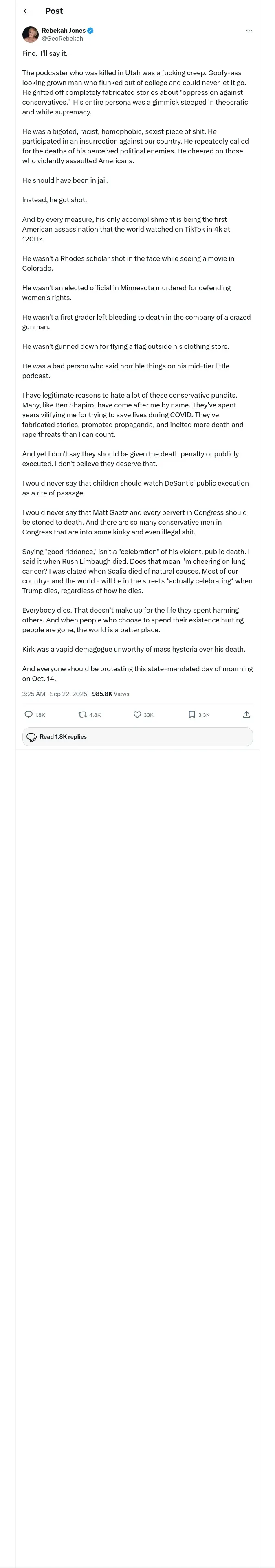Click the 3.3K bookmarks count
This screenshot has width=275, height=1568.
click(x=204, y=715)
